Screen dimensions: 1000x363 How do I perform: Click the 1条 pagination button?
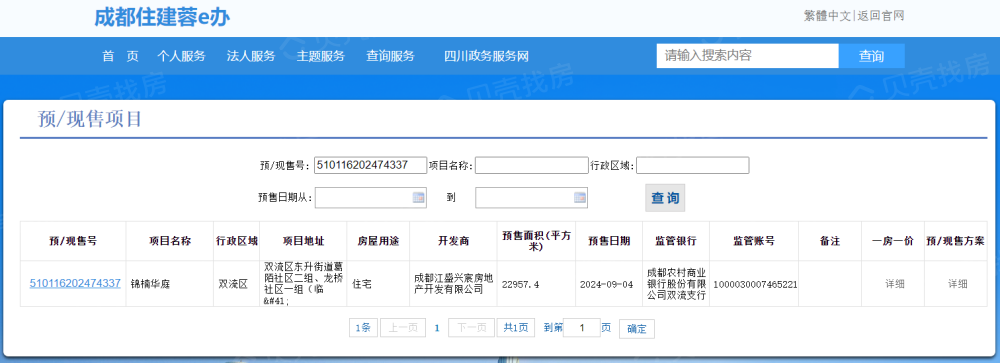363,328
